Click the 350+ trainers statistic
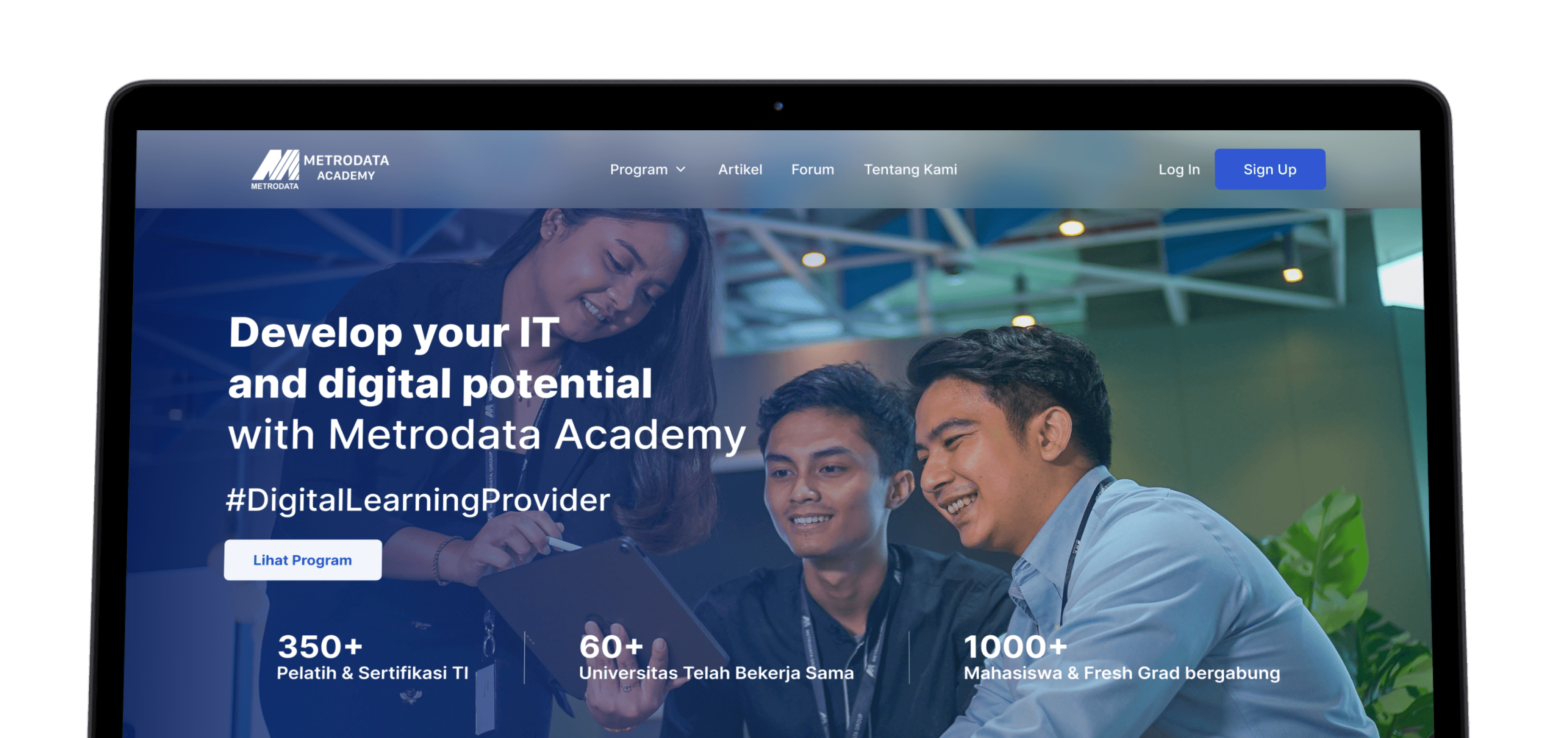1568x738 pixels. pyautogui.click(x=320, y=646)
